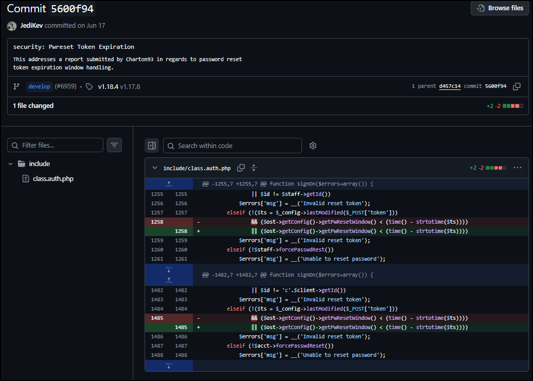Open JediKev's avatar image
The width and height of the screenshot is (533, 381).
point(12,26)
